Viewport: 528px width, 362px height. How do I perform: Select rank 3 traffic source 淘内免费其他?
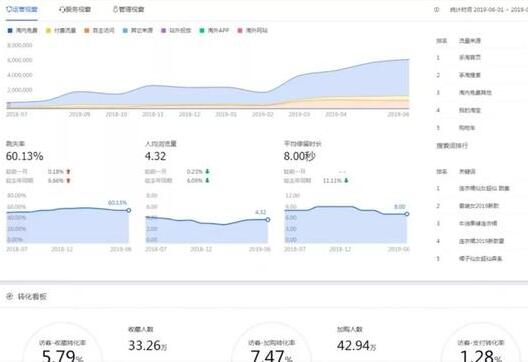[475, 93]
